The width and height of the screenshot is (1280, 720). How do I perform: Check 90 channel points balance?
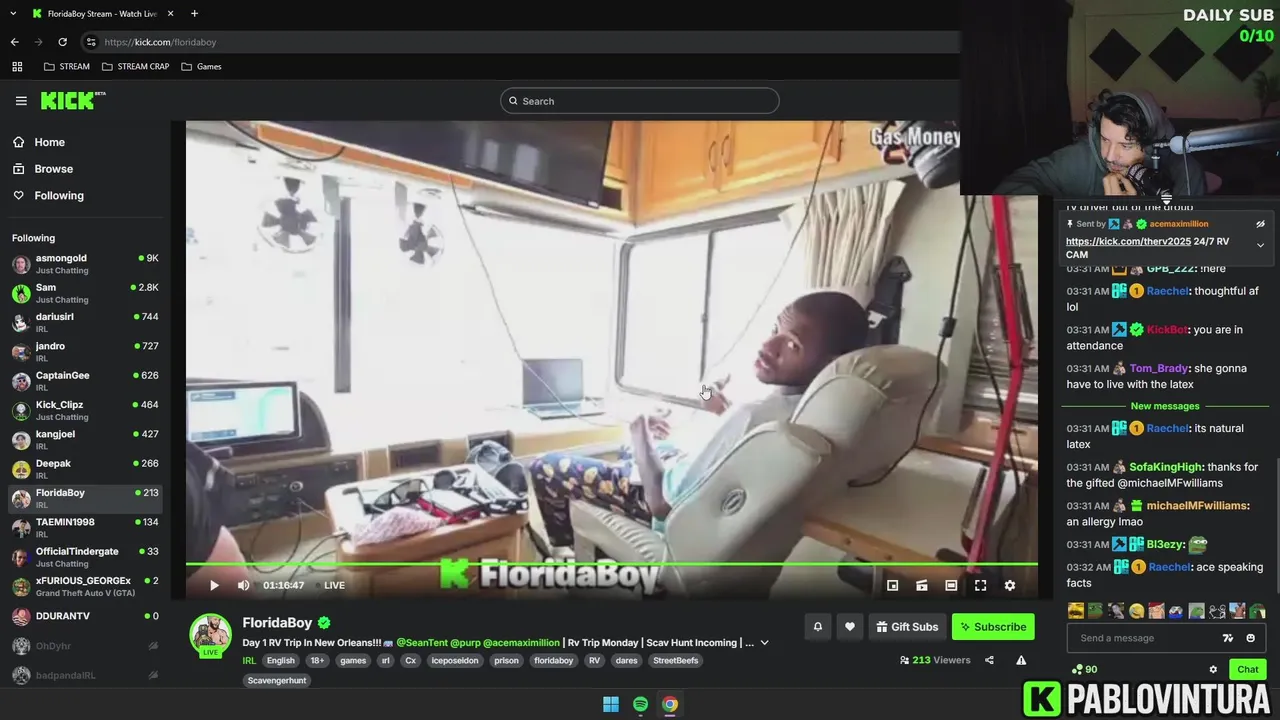[x=1084, y=669]
